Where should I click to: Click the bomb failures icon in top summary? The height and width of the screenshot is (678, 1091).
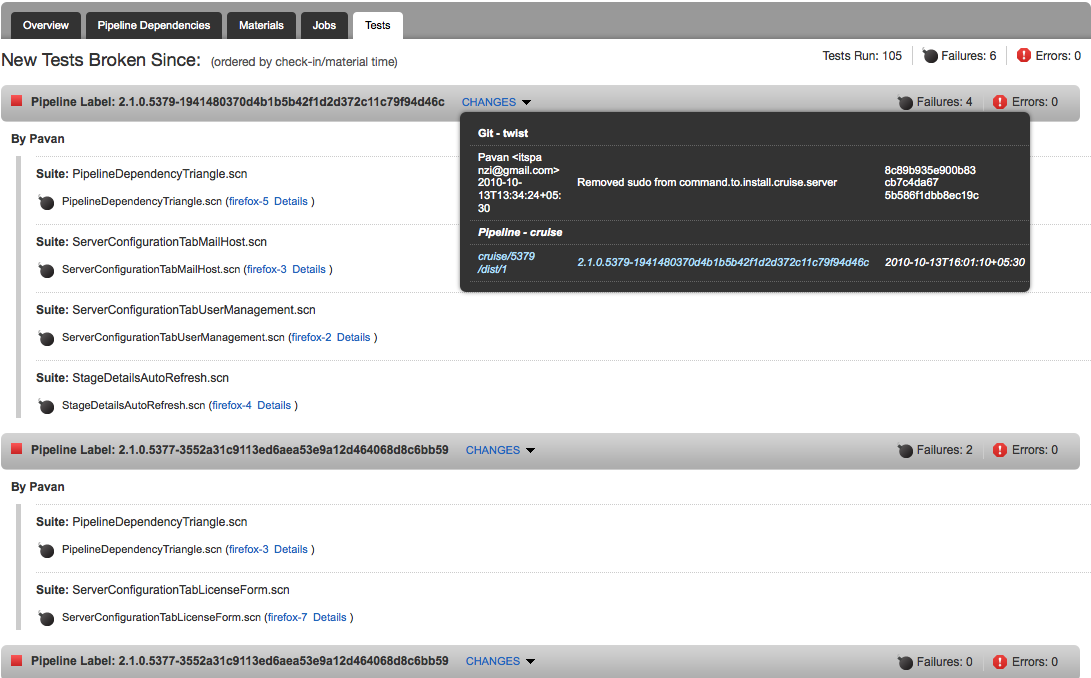[930, 56]
